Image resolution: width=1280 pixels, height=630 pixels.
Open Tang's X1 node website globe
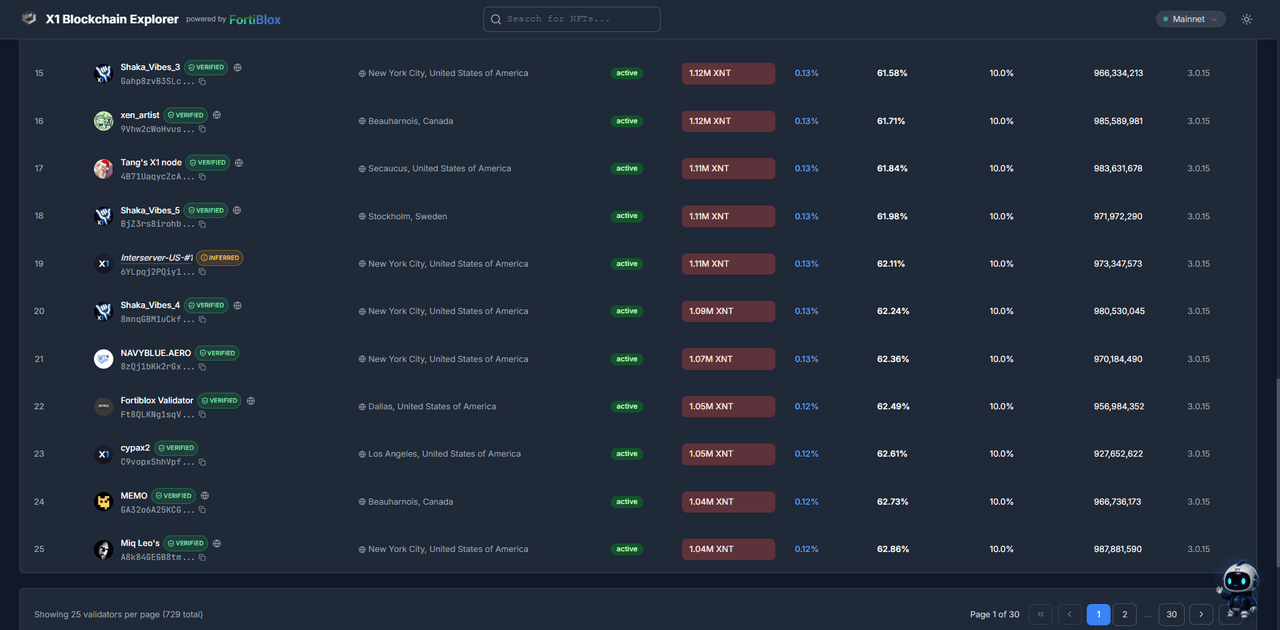239,162
